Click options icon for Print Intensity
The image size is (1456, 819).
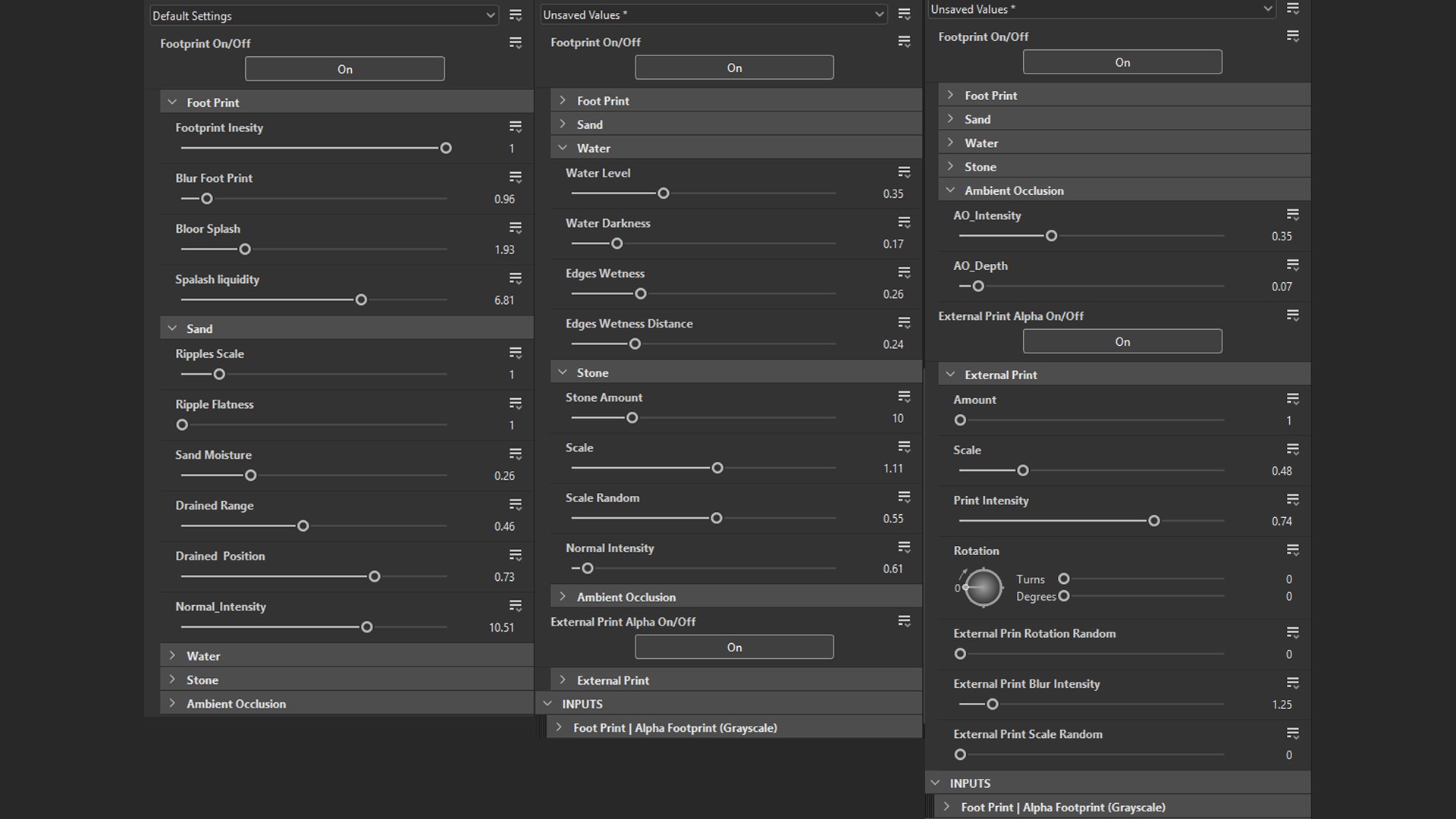click(1293, 500)
